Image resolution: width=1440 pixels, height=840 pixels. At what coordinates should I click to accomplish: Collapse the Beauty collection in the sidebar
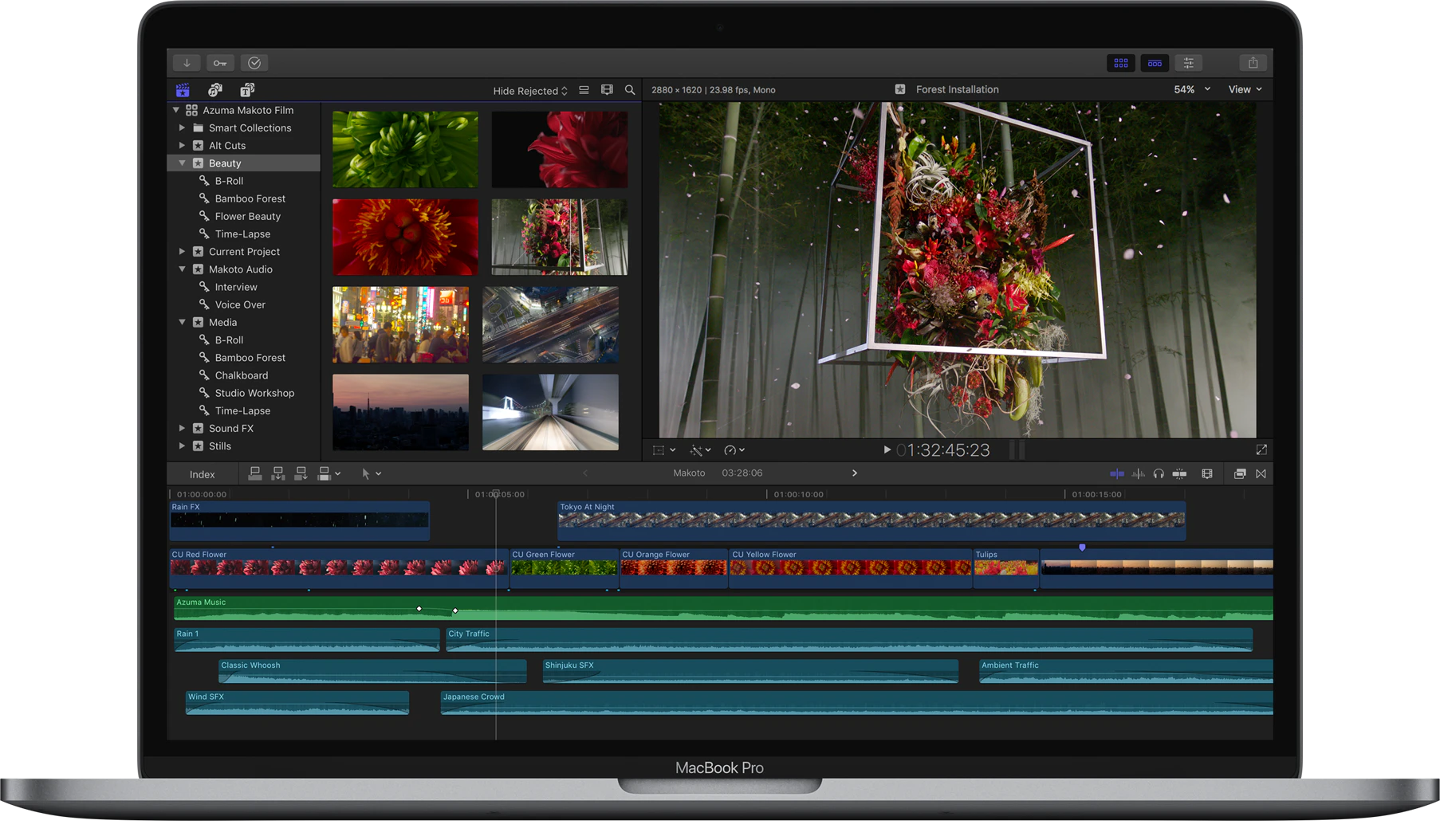tap(182, 163)
